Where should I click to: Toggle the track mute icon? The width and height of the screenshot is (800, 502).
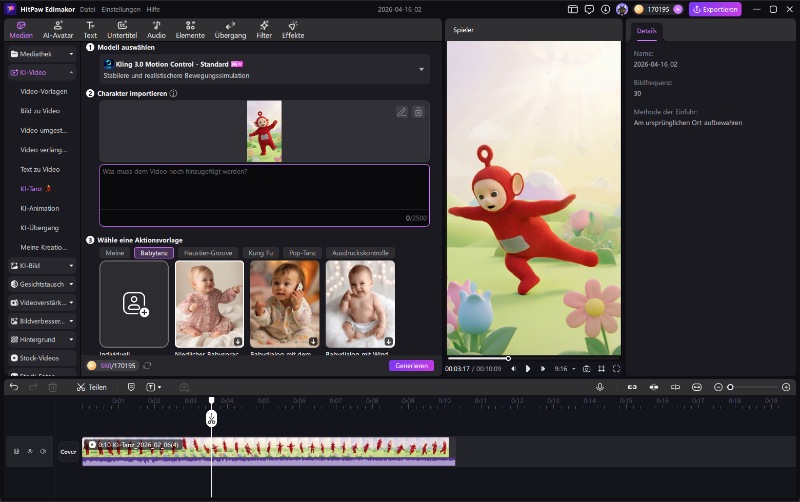[43, 451]
